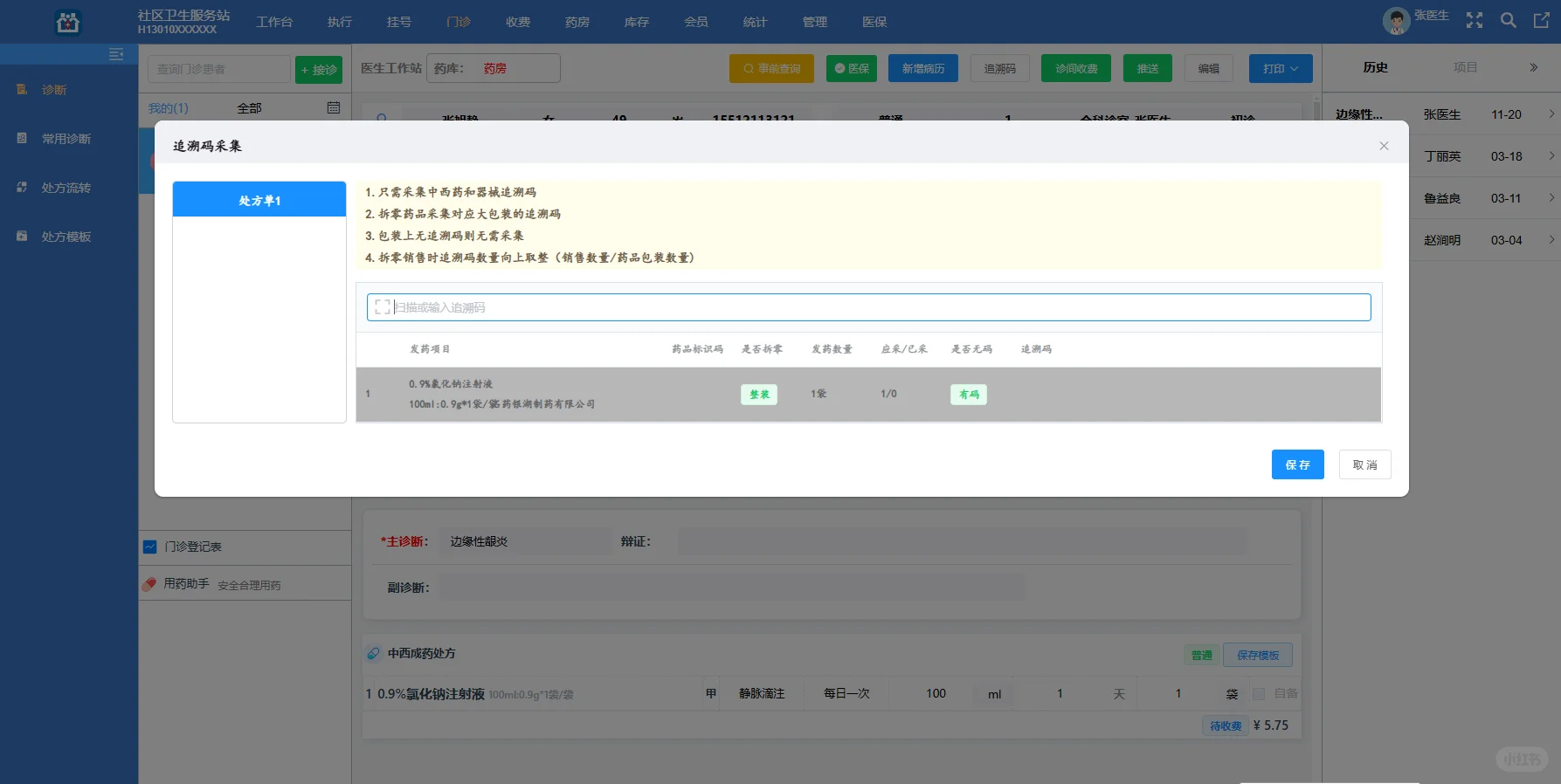Open the 收费 menu
The image size is (1561, 784).
point(518,22)
